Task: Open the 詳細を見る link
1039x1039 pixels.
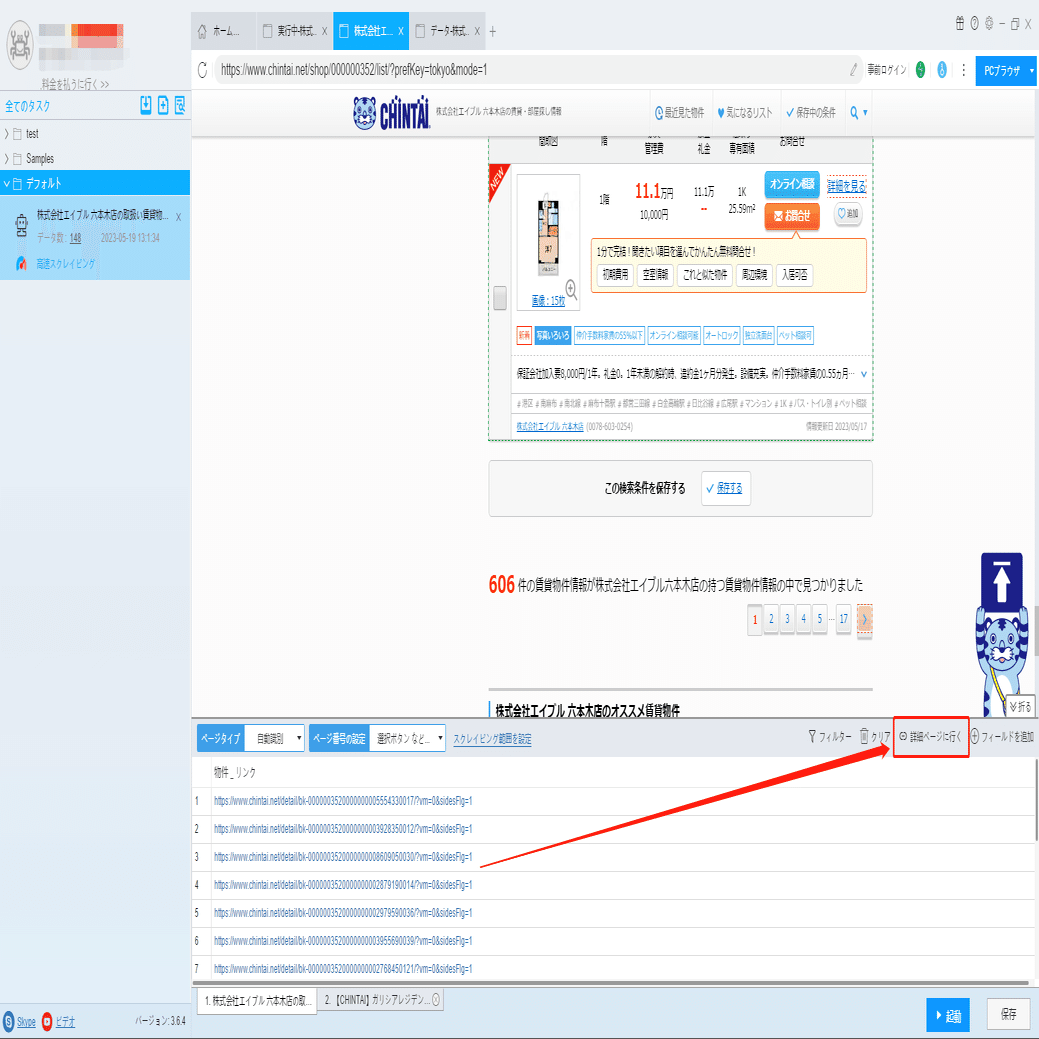Action: click(846, 186)
